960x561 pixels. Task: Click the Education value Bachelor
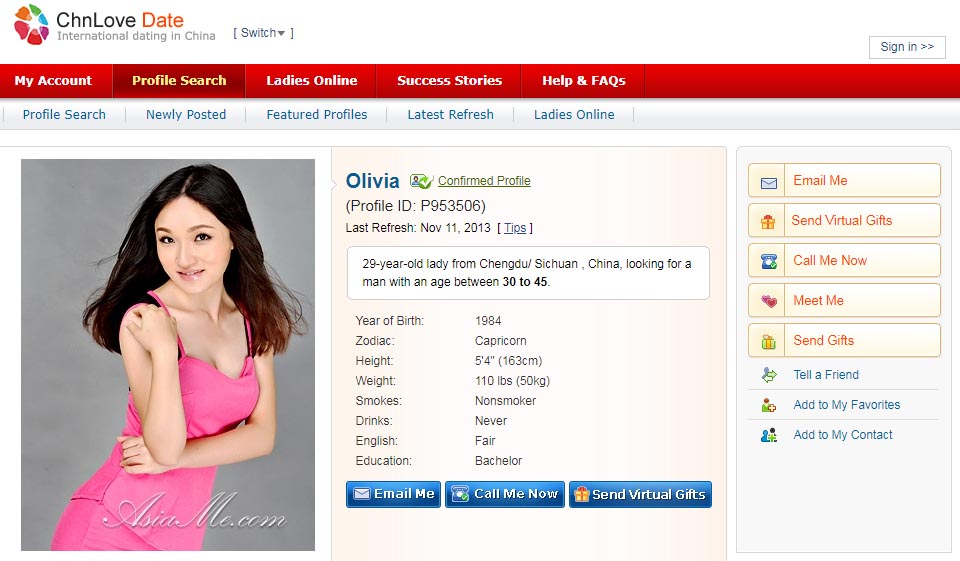pos(498,461)
